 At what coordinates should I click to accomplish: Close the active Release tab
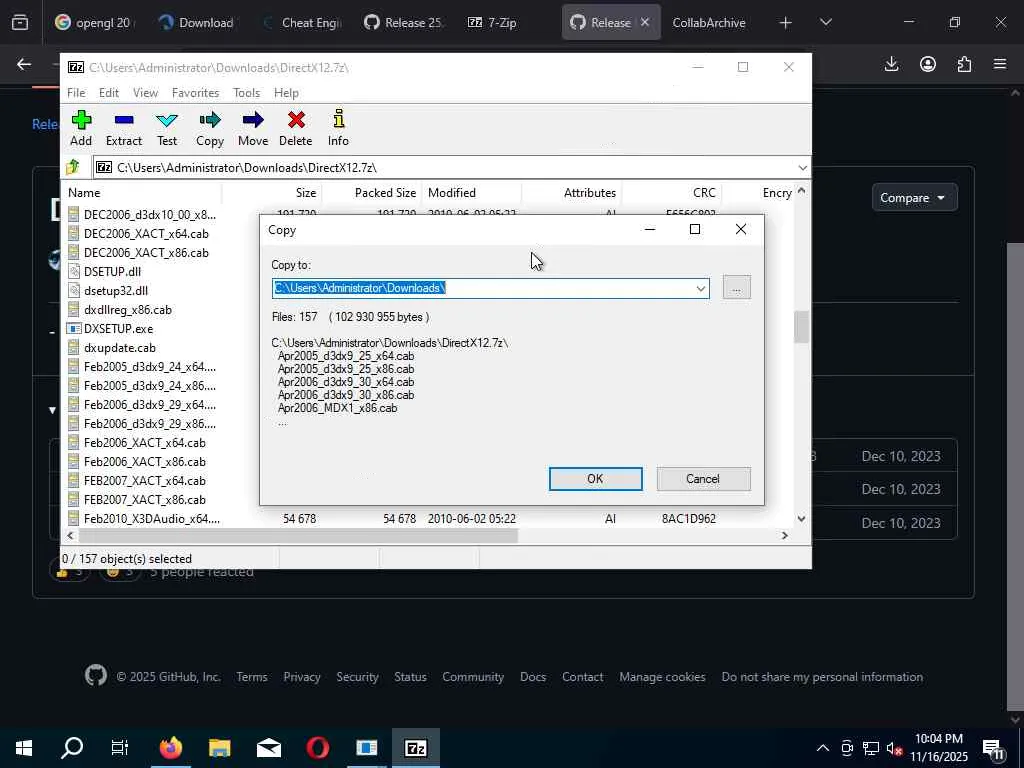(x=645, y=22)
